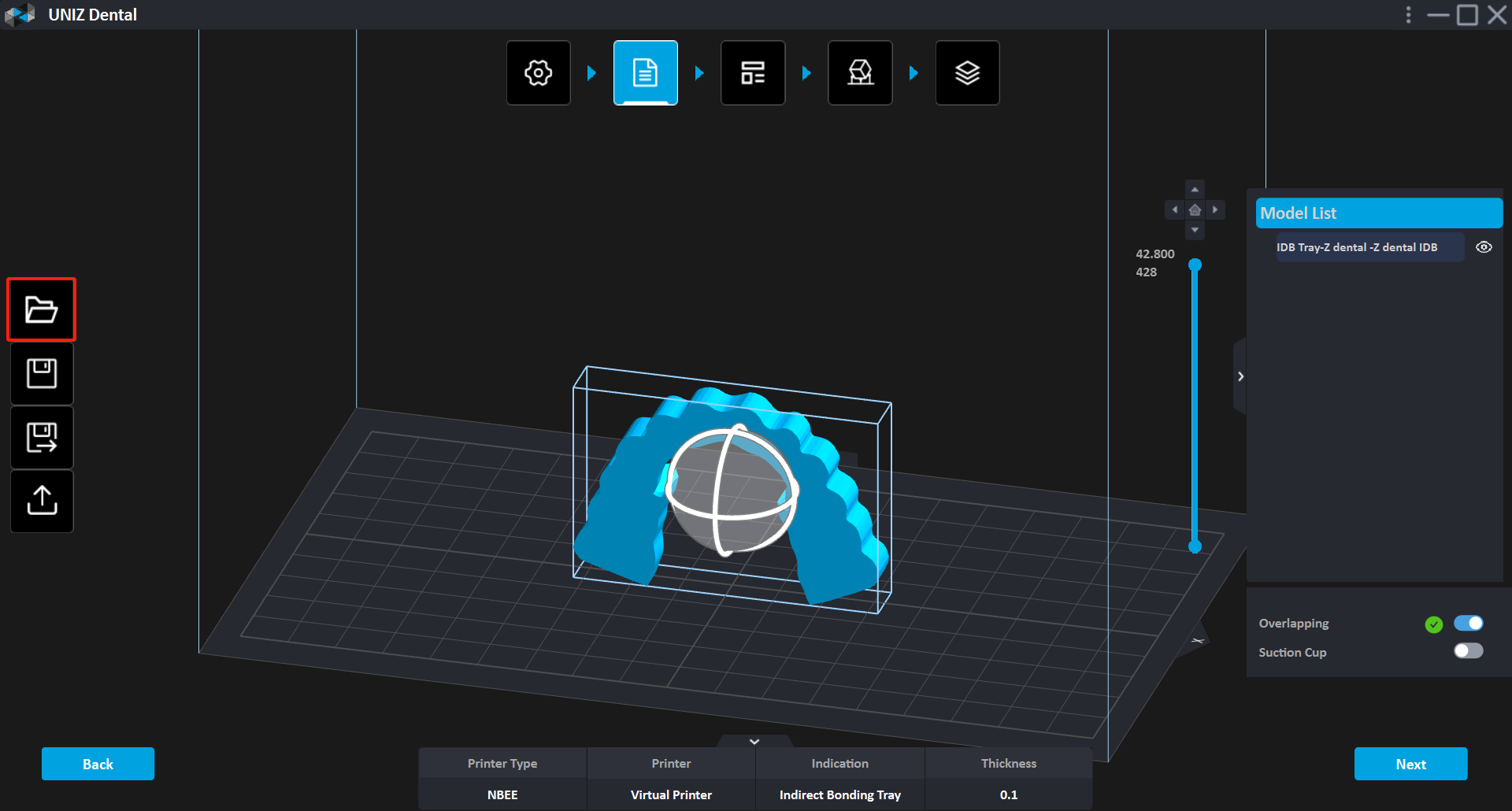Open the layers slice workflow step
Viewport: 1512px width, 811px height.
pos(967,73)
